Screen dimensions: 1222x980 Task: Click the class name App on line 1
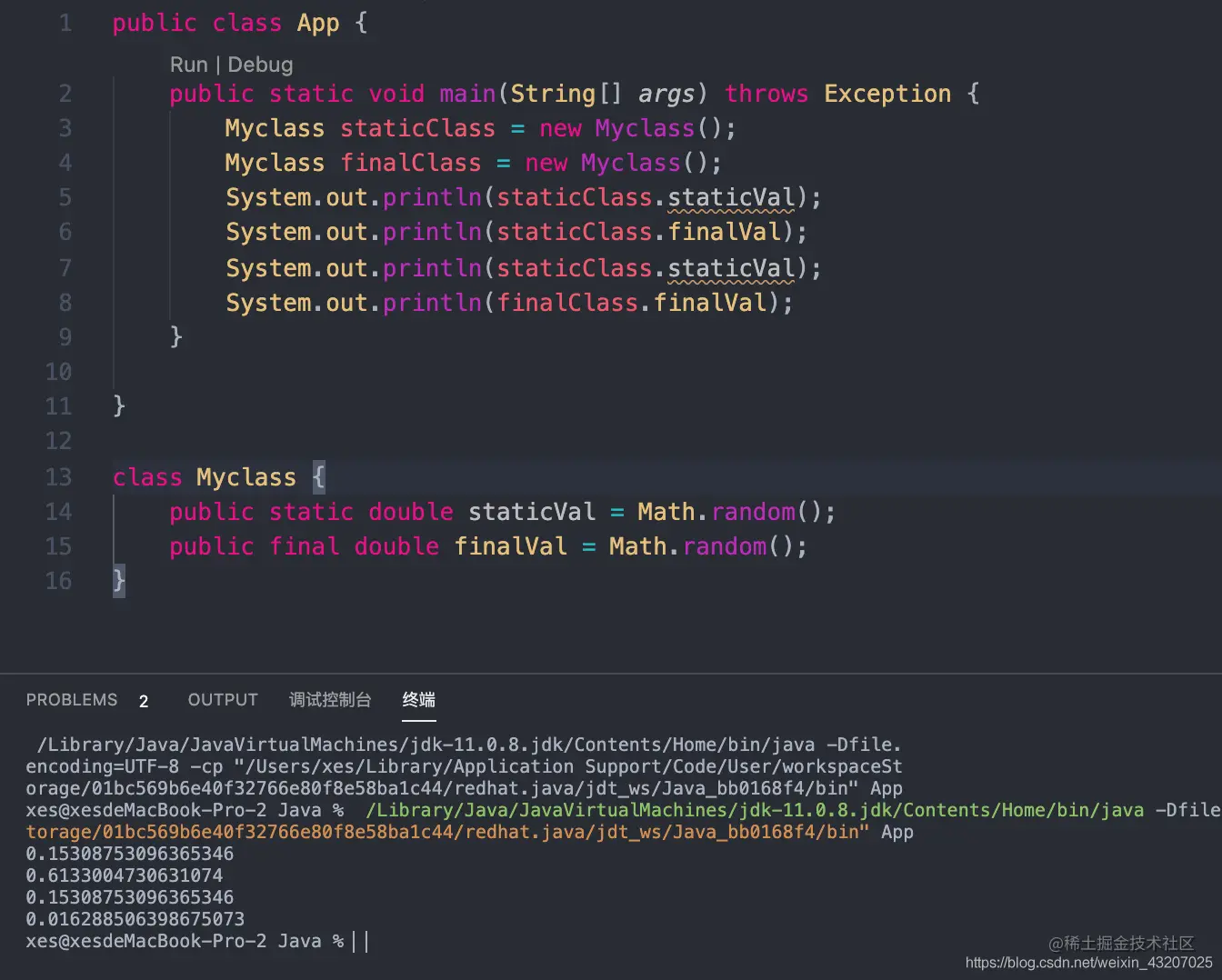click(x=318, y=24)
